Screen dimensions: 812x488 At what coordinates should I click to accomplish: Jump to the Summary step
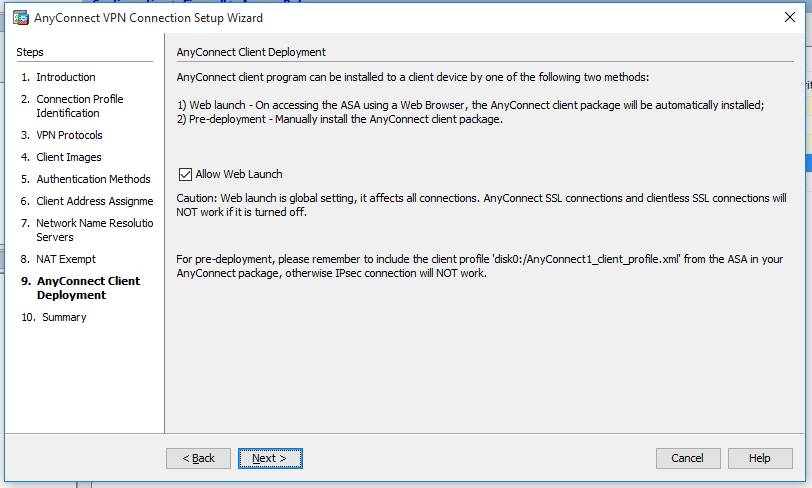(x=64, y=317)
